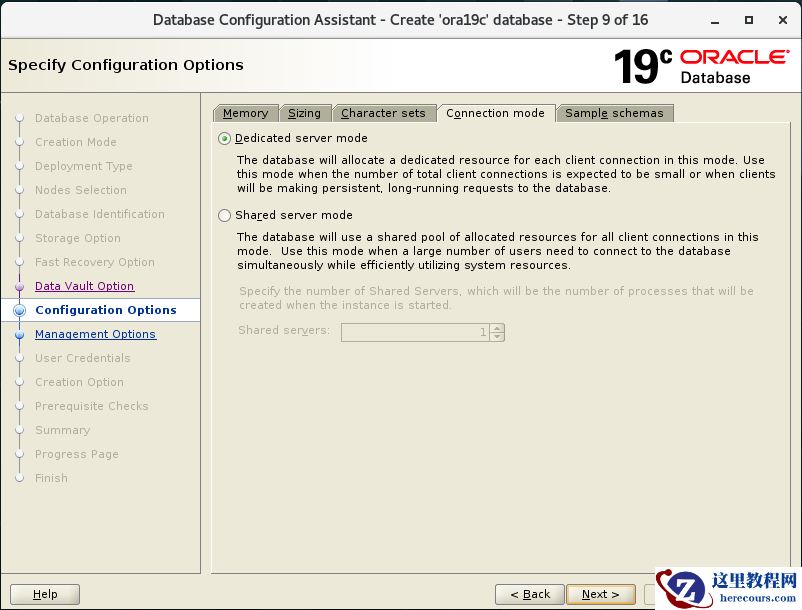Select Dedicated server mode radio button
Viewport: 802px width, 610px height.
pyautogui.click(x=224, y=139)
